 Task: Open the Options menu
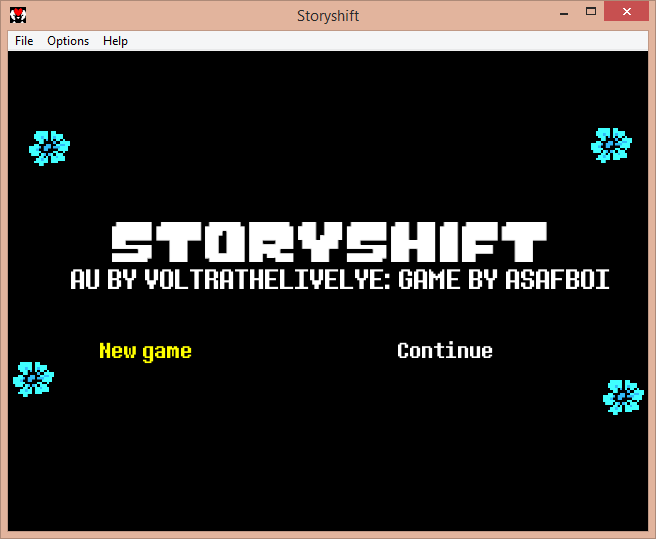(68, 41)
